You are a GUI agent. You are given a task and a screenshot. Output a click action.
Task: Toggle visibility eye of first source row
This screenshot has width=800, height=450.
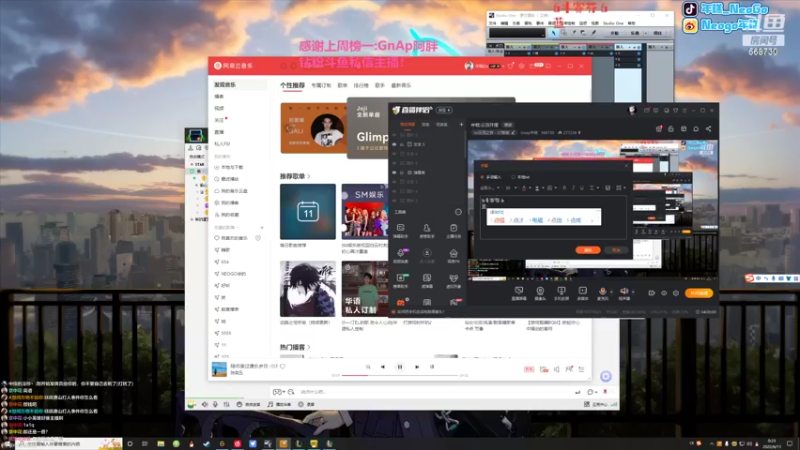pos(394,135)
